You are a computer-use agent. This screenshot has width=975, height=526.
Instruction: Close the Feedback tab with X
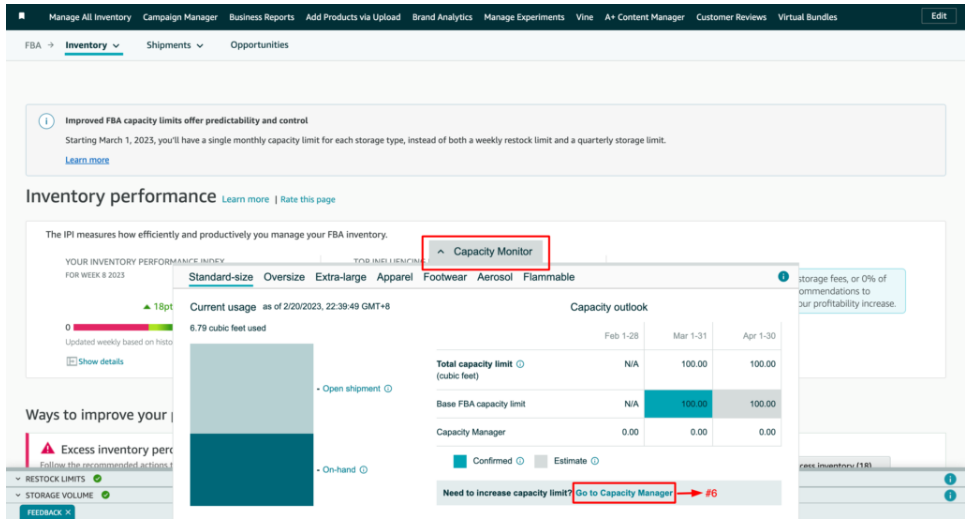68,512
